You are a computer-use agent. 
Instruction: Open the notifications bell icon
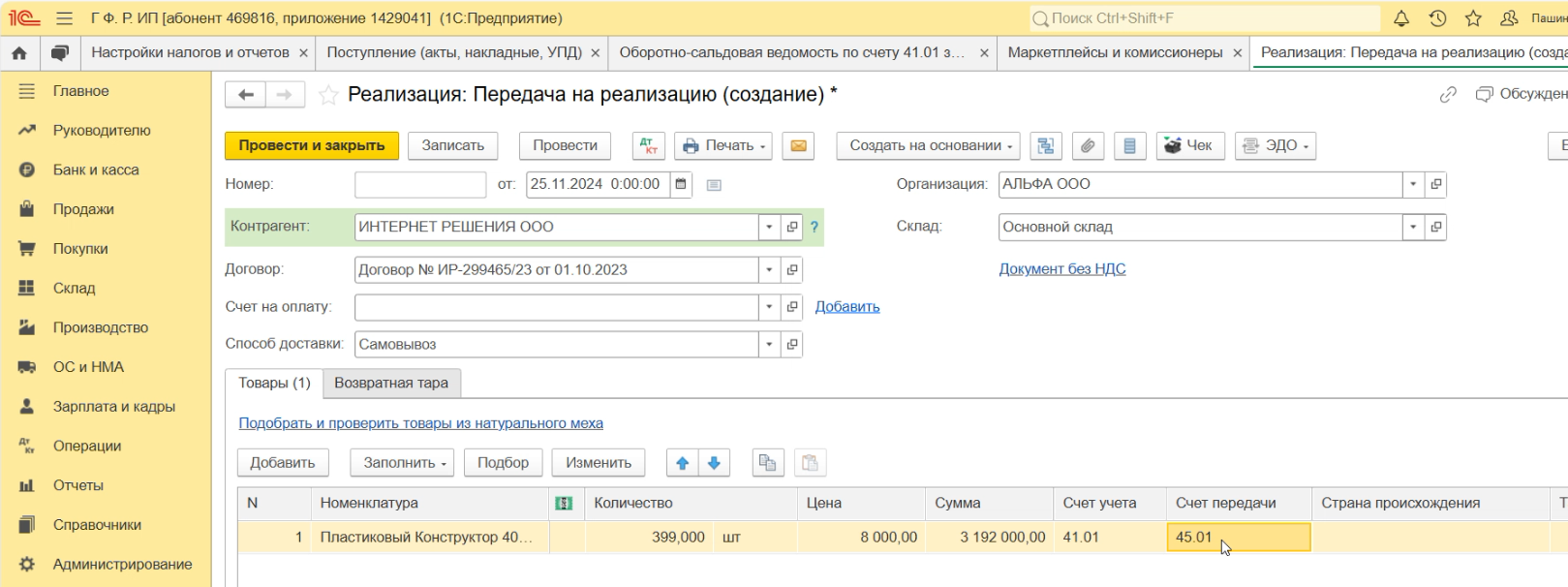tap(1401, 18)
